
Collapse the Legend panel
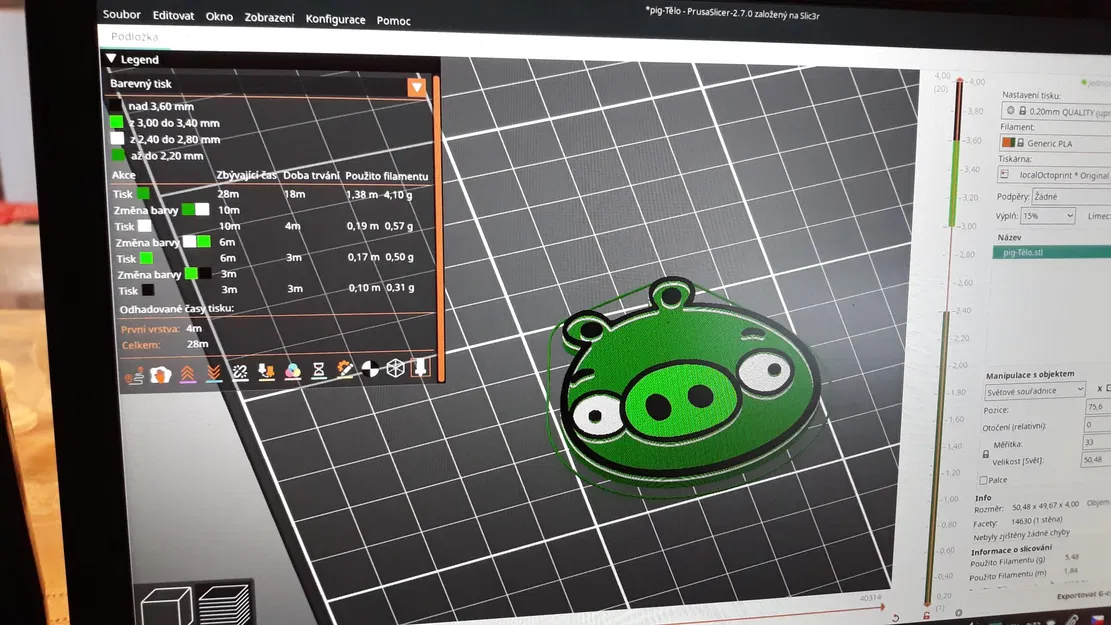pyautogui.click(x=111, y=59)
